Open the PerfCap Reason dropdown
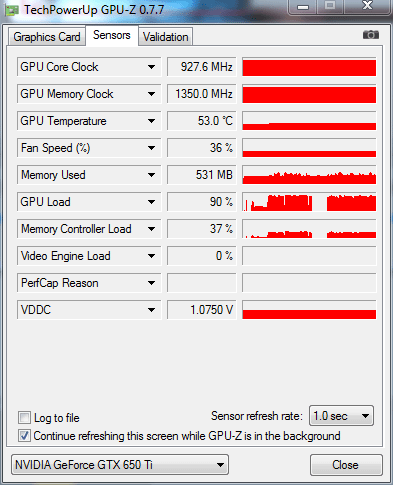 pos(151,283)
